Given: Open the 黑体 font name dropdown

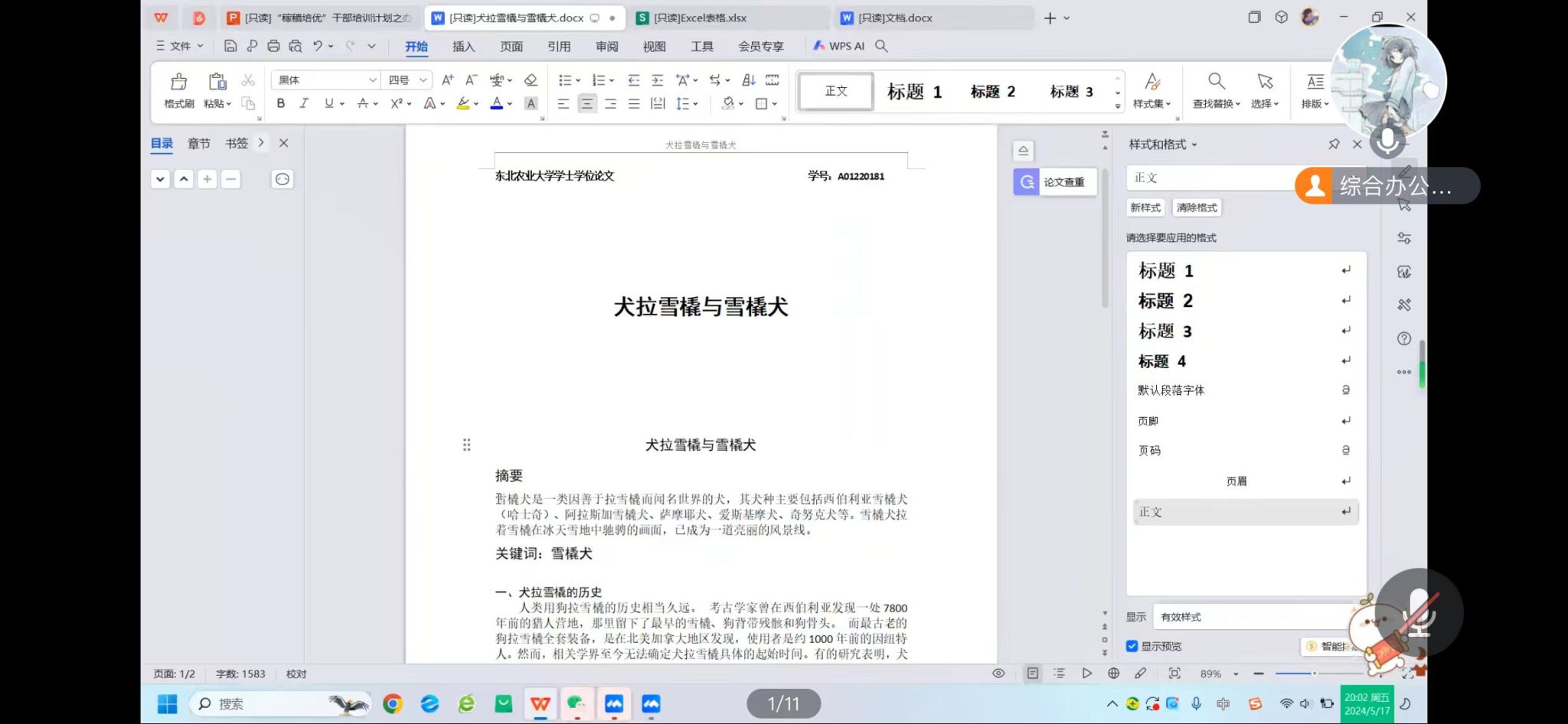Looking at the screenshot, I should coord(372,80).
